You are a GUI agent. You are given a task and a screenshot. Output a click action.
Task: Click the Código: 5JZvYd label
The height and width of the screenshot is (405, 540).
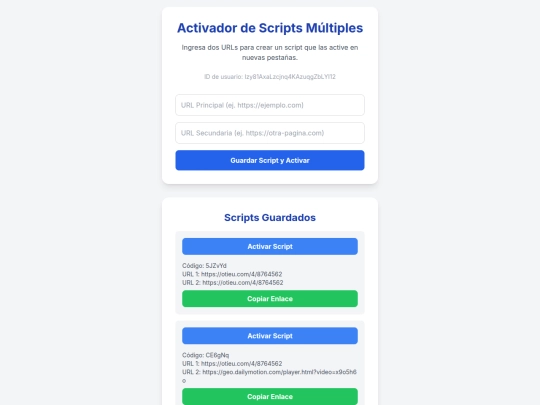204,266
